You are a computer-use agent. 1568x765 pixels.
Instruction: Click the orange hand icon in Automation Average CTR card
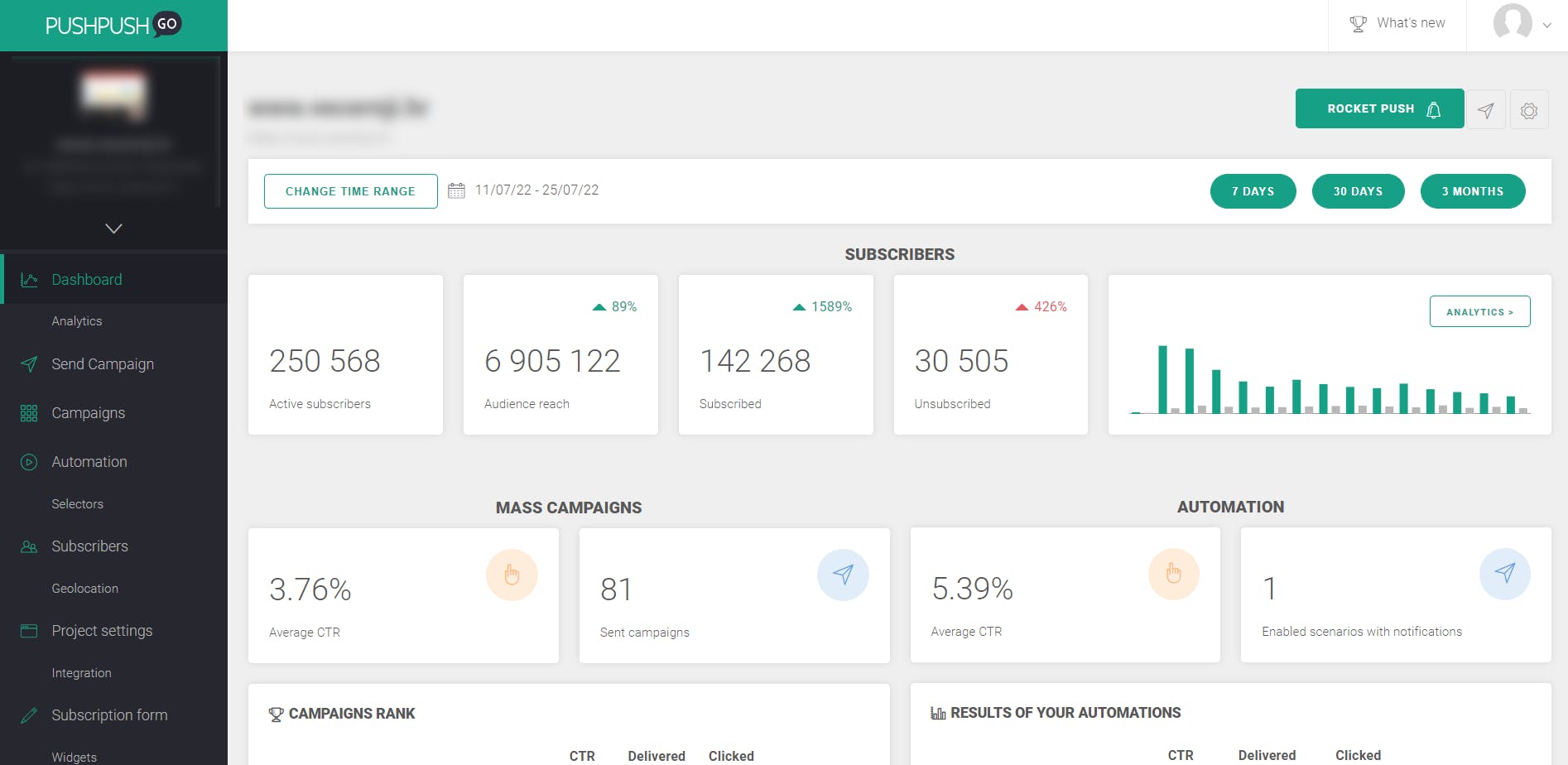[x=1174, y=574]
